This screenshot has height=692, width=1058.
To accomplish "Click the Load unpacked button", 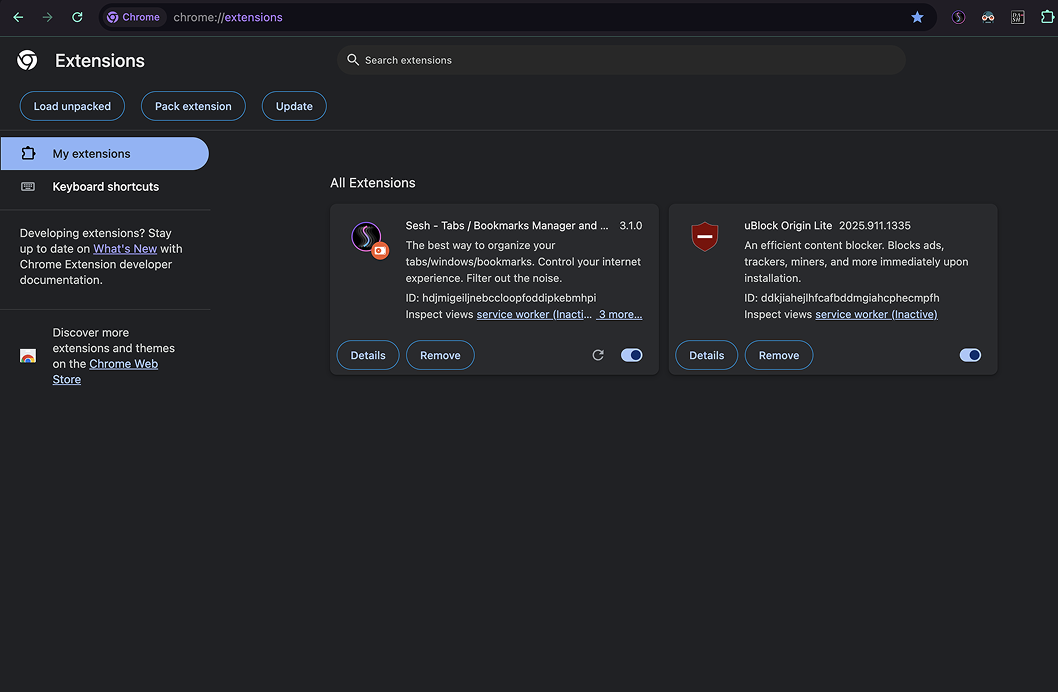I will pyautogui.click(x=72, y=106).
